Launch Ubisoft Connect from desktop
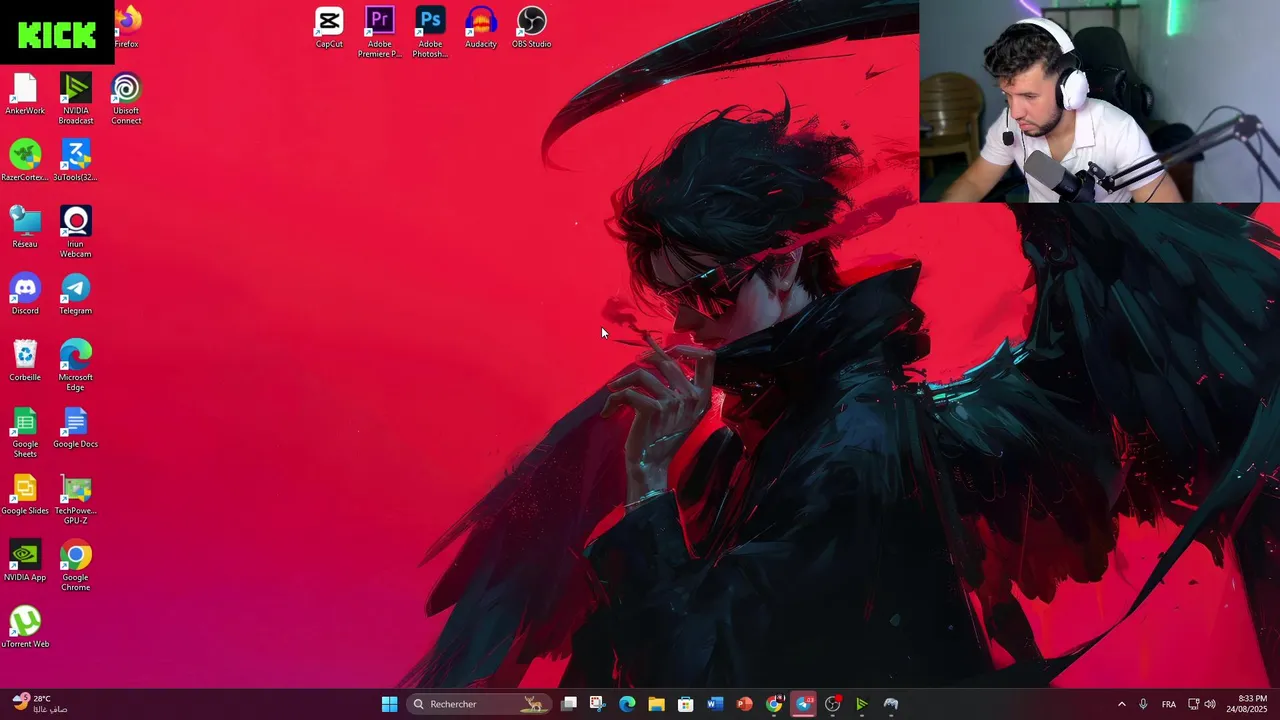 [127, 99]
